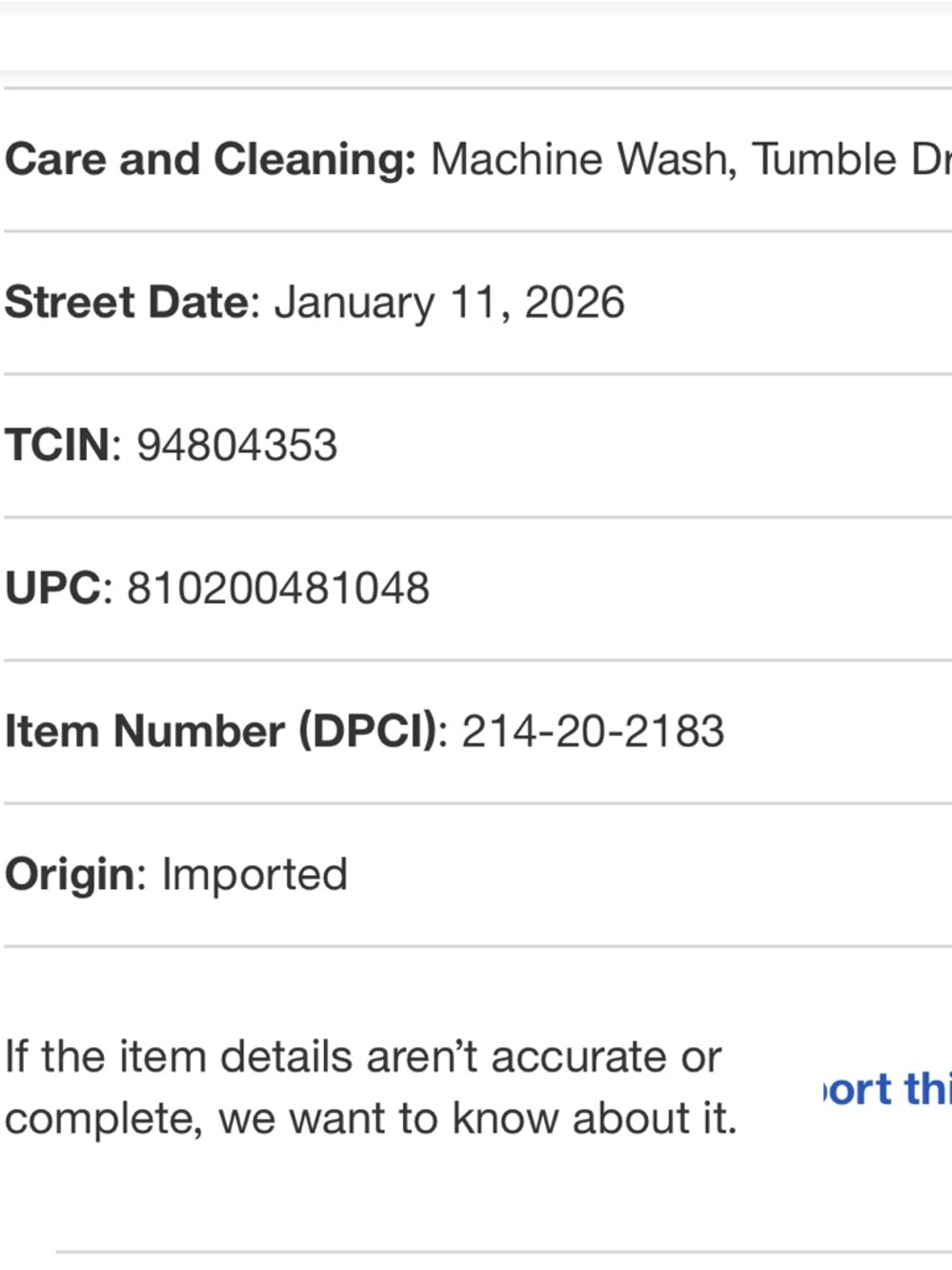
Task: Click the Street Date label
Action: pyautogui.click(x=127, y=302)
